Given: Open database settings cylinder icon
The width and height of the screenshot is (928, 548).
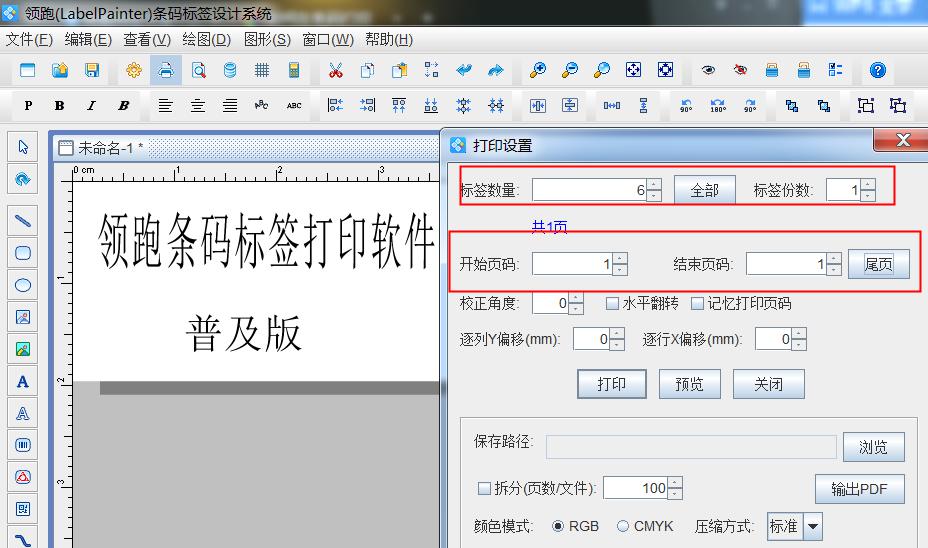Looking at the screenshot, I should point(230,70).
